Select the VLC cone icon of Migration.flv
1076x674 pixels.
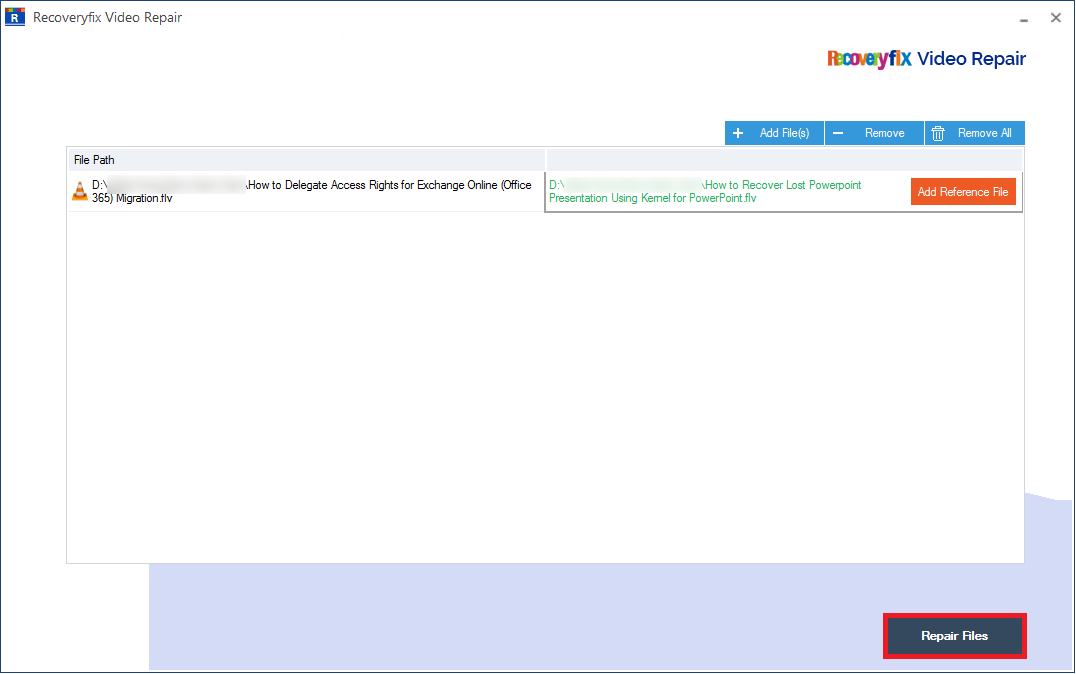pyautogui.click(x=80, y=191)
